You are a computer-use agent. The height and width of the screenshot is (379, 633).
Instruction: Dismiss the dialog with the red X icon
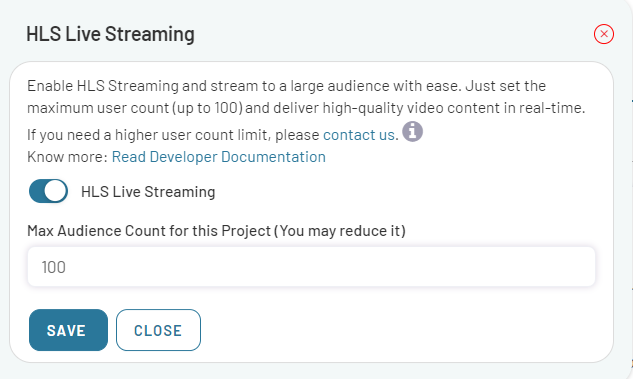click(604, 34)
